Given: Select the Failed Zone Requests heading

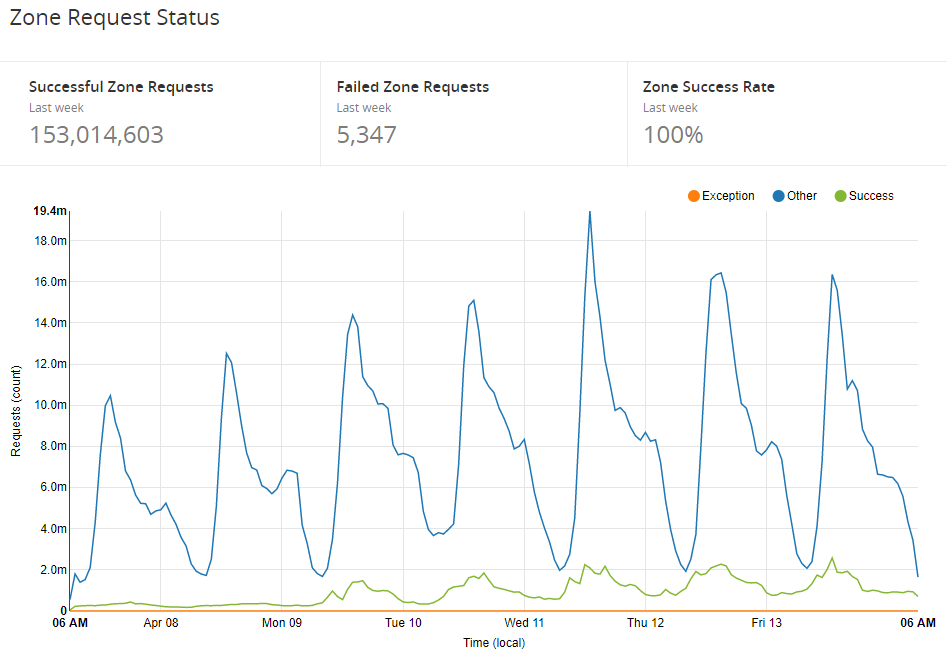Looking at the screenshot, I should [x=412, y=87].
